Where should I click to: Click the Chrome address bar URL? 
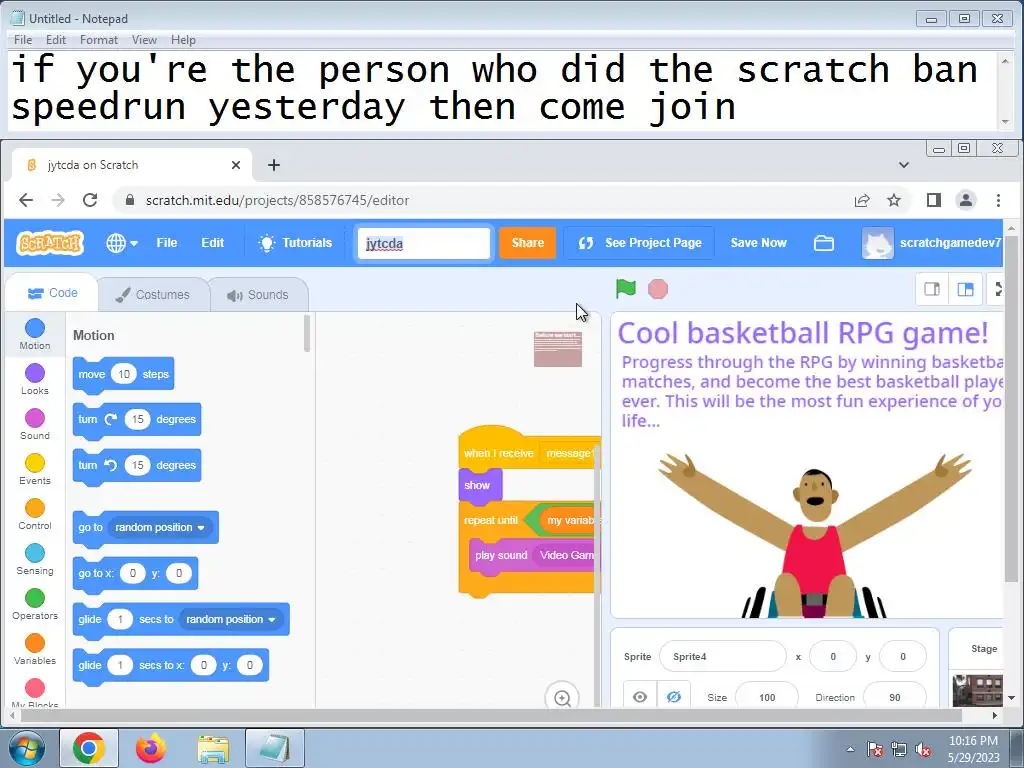[x=278, y=200]
